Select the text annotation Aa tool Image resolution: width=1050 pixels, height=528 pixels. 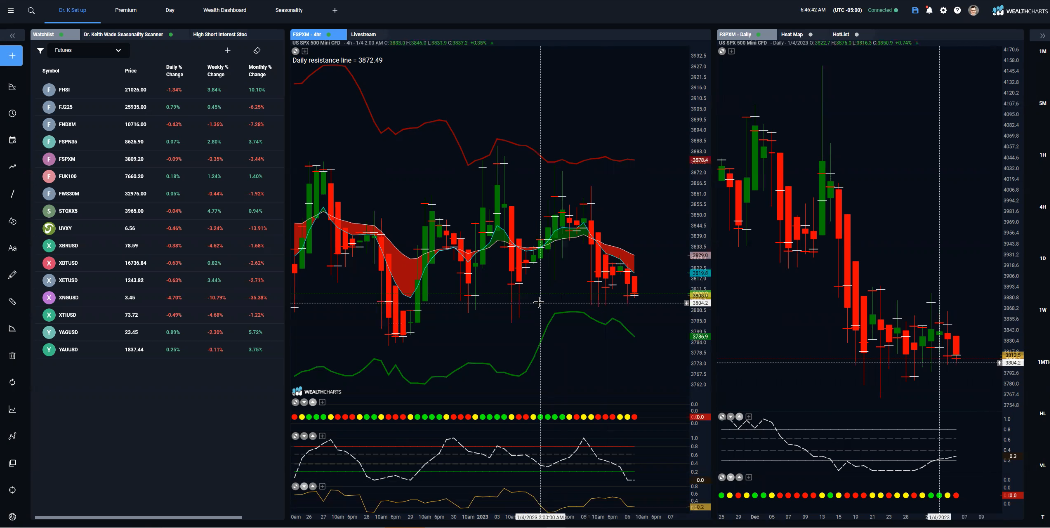coord(12,248)
